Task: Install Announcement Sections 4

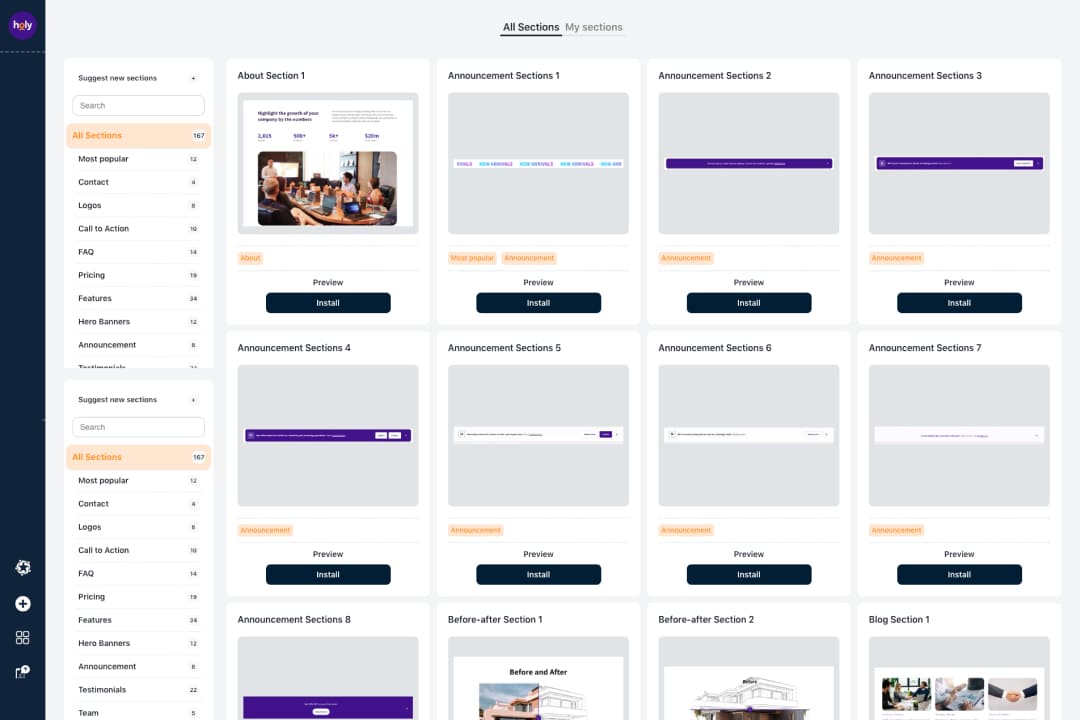Action: click(328, 575)
